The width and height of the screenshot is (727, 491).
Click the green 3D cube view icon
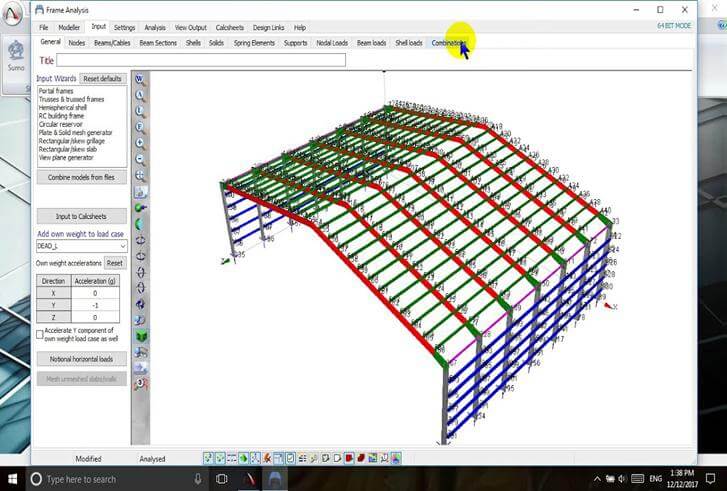click(140, 335)
